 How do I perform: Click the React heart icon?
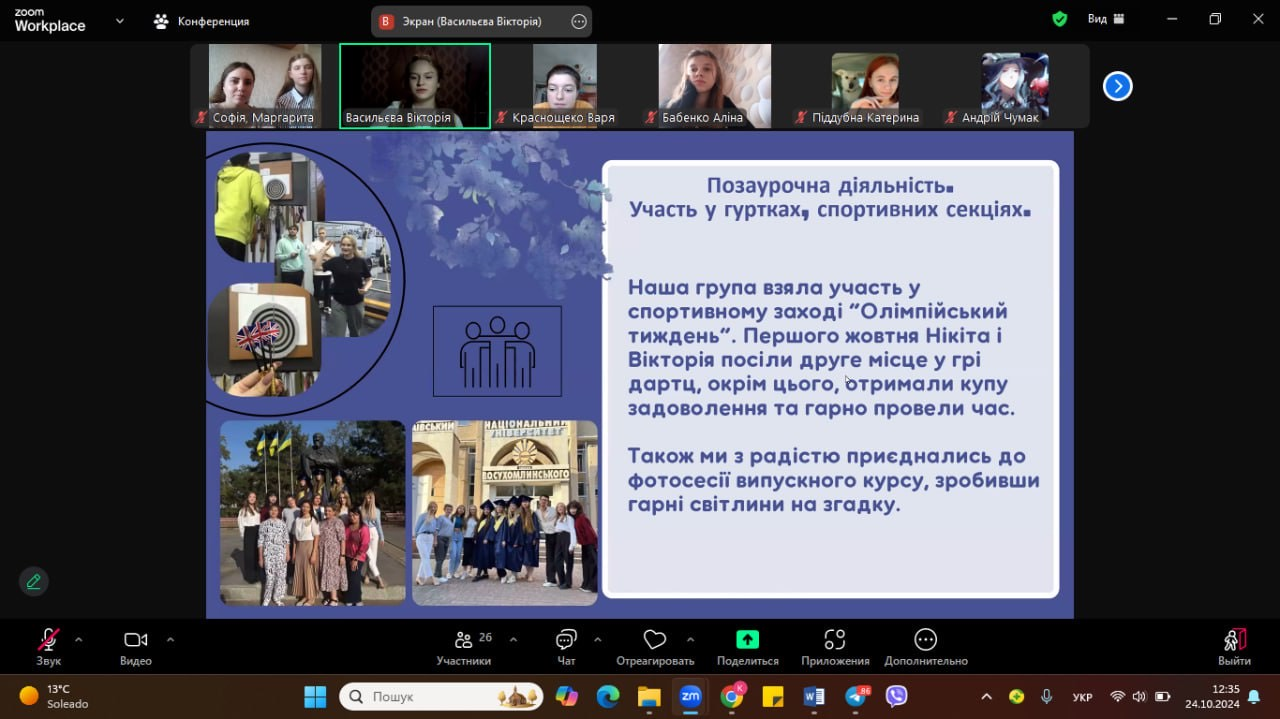655,640
